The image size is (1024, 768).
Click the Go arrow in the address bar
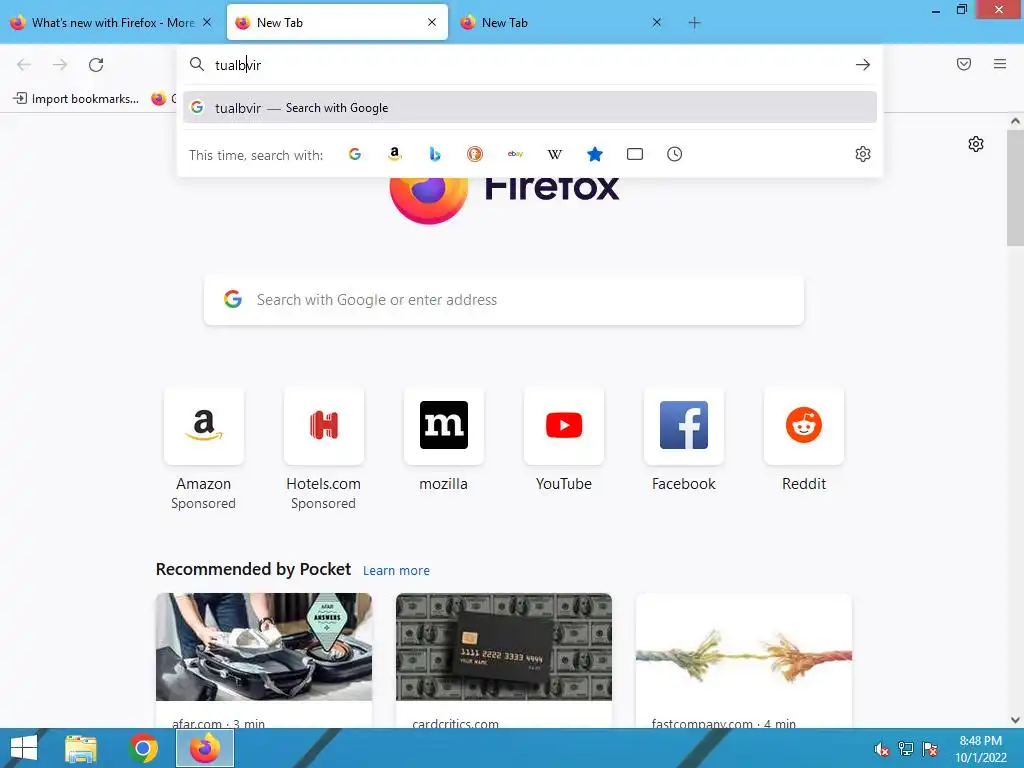pyautogui.click(x=863, y=65)
